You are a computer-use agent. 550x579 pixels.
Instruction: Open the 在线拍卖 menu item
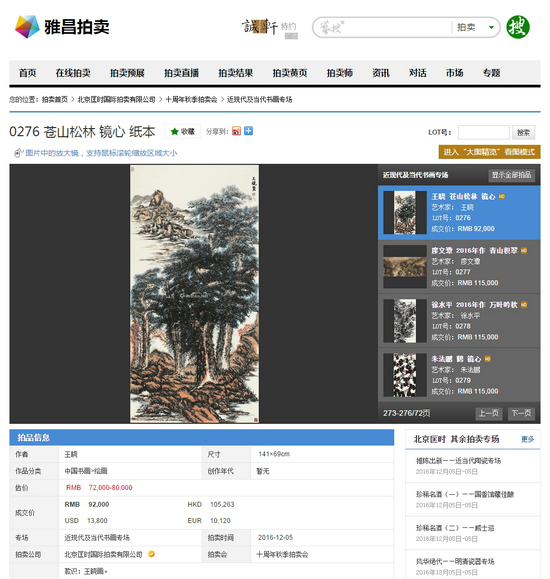click(73, 73)
